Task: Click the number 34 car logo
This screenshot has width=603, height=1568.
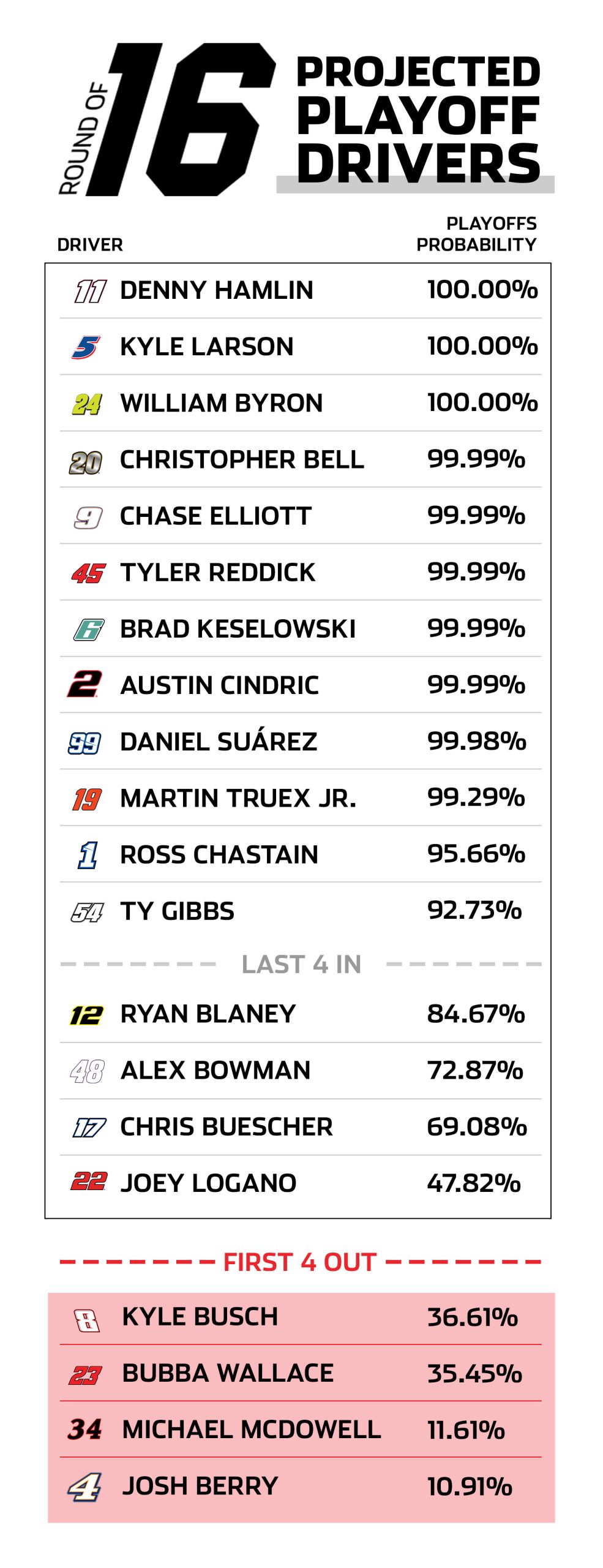Action: tap(85, 1429)
